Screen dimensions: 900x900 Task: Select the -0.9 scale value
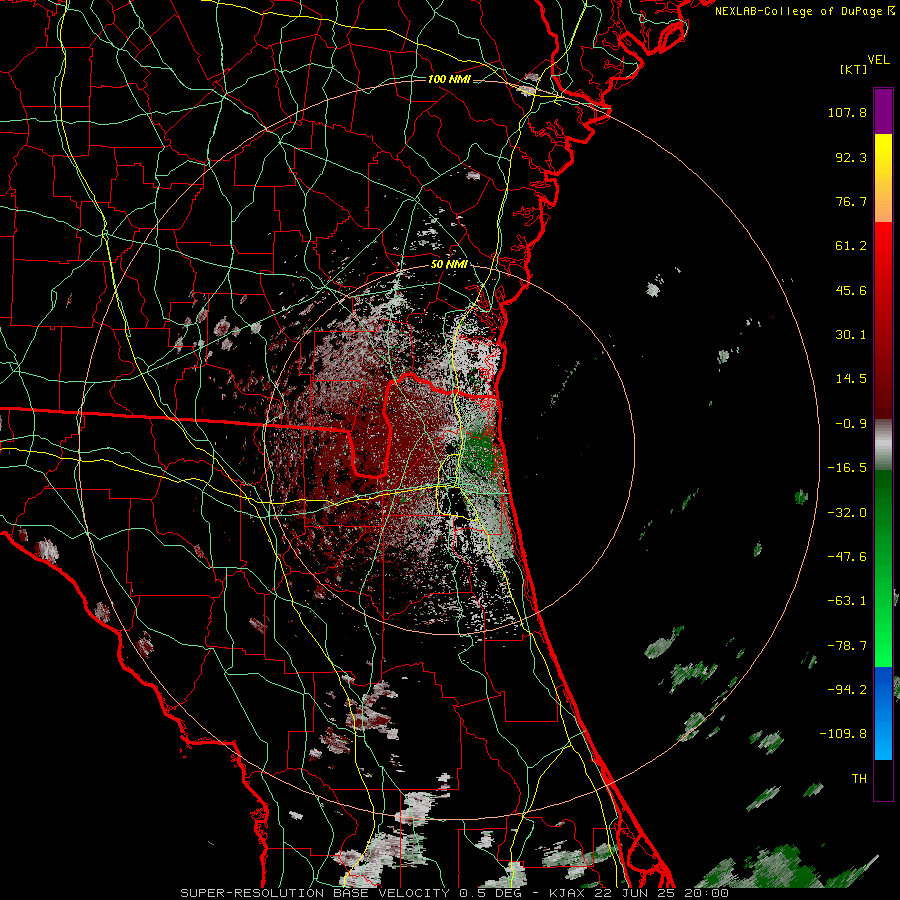[851, 424]
